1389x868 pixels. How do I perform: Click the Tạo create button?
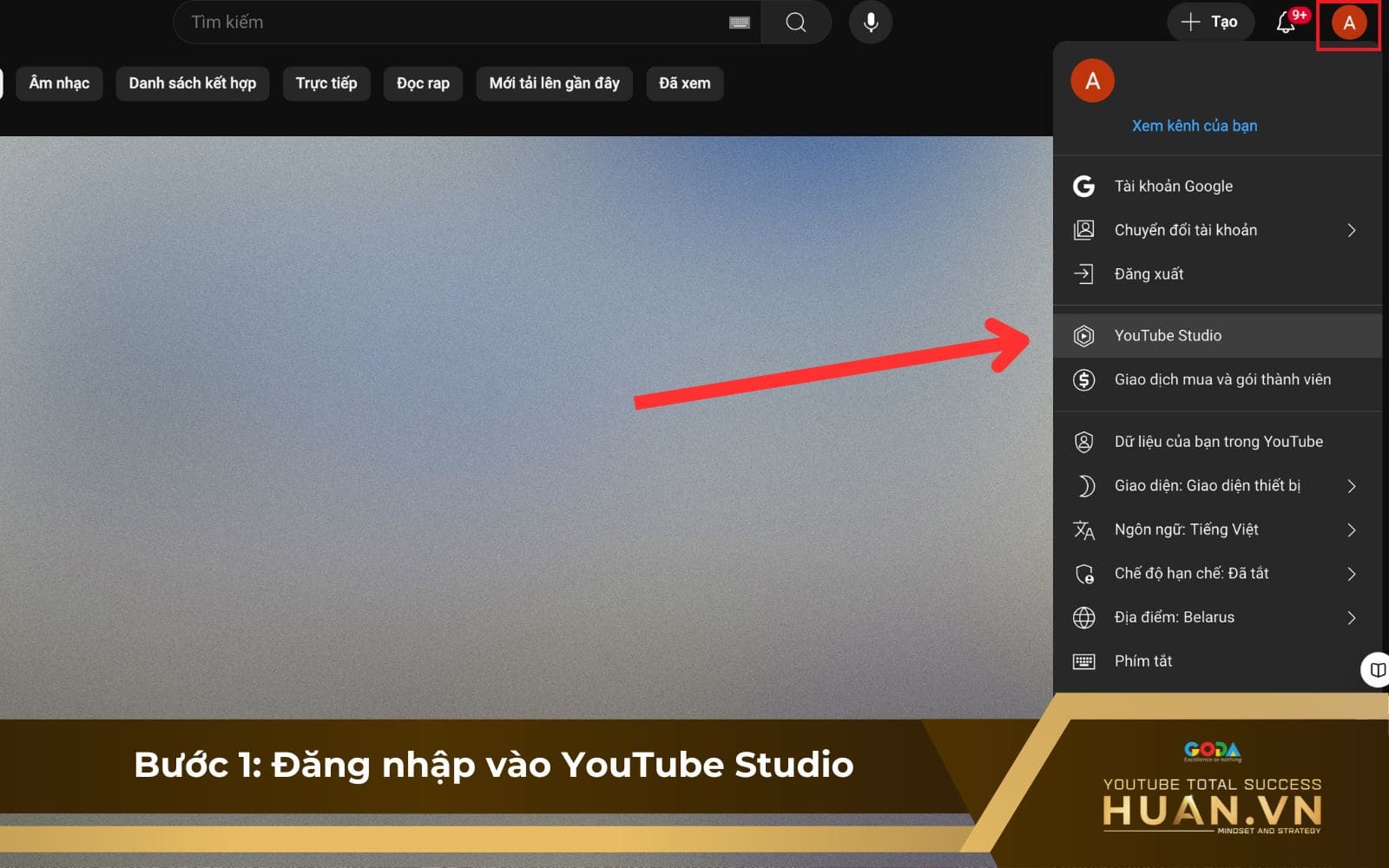[x=1211, y=22]
